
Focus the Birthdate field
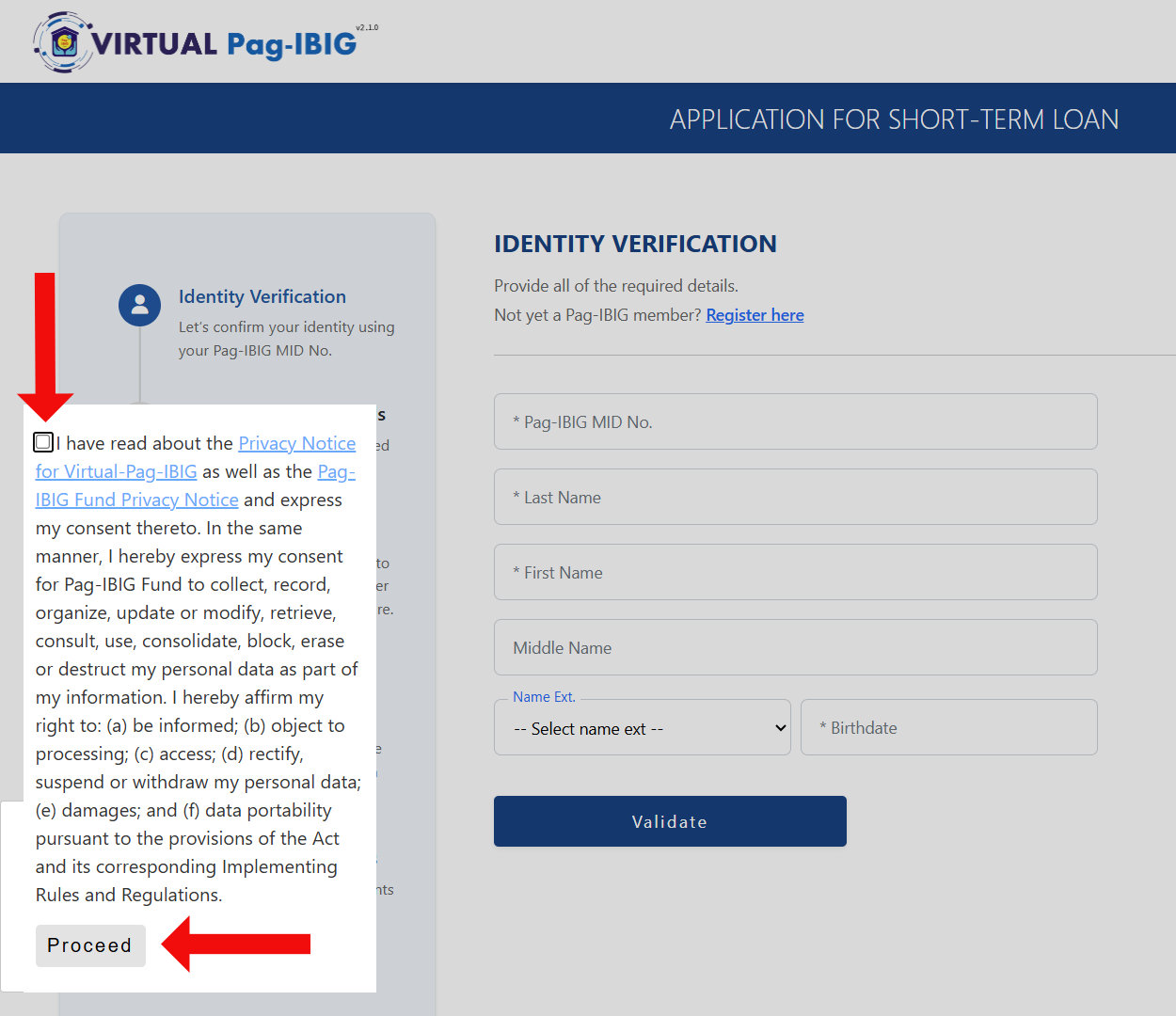pos(949,727)
